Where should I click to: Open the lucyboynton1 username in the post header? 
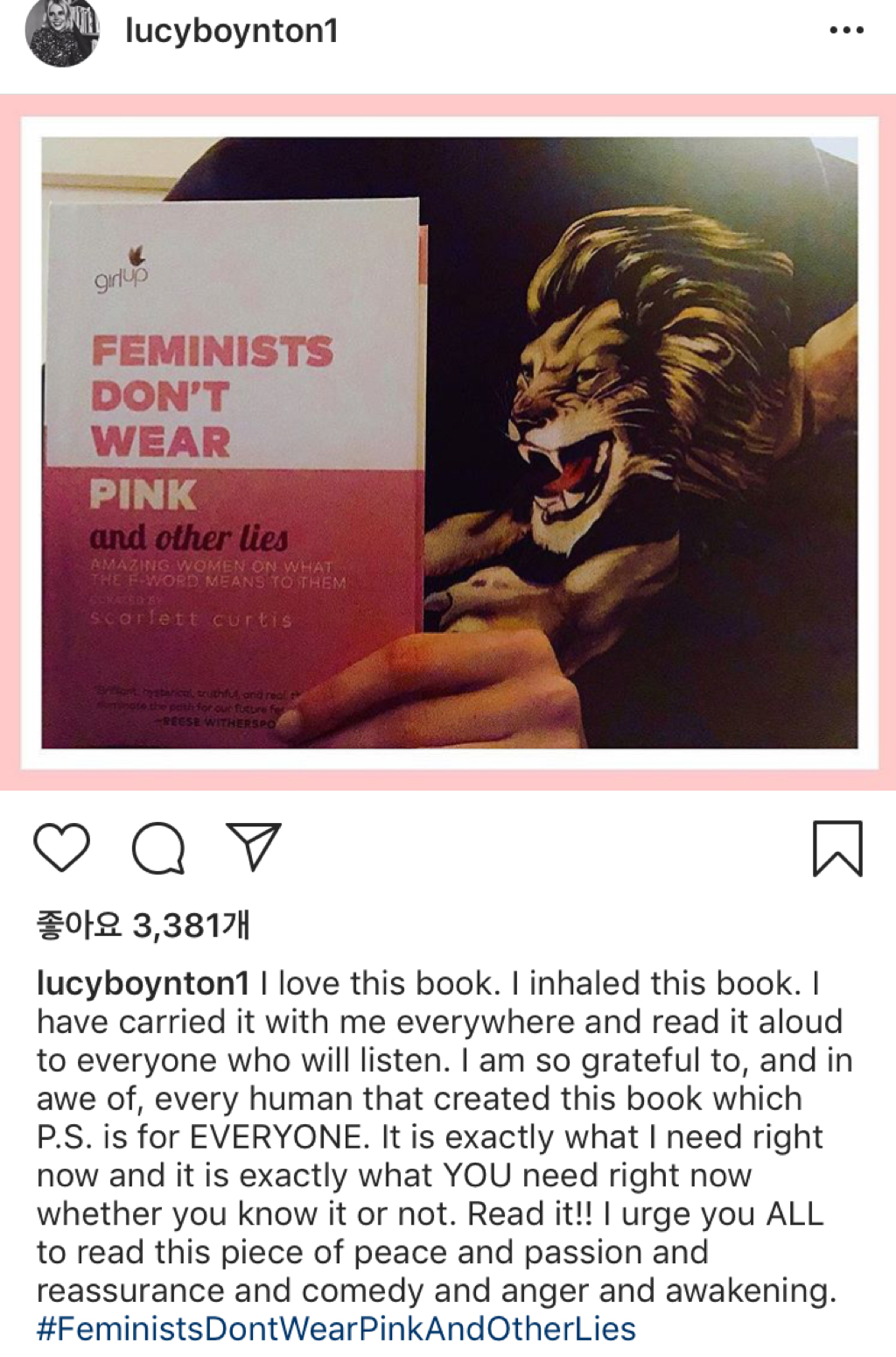coord(231,32)
